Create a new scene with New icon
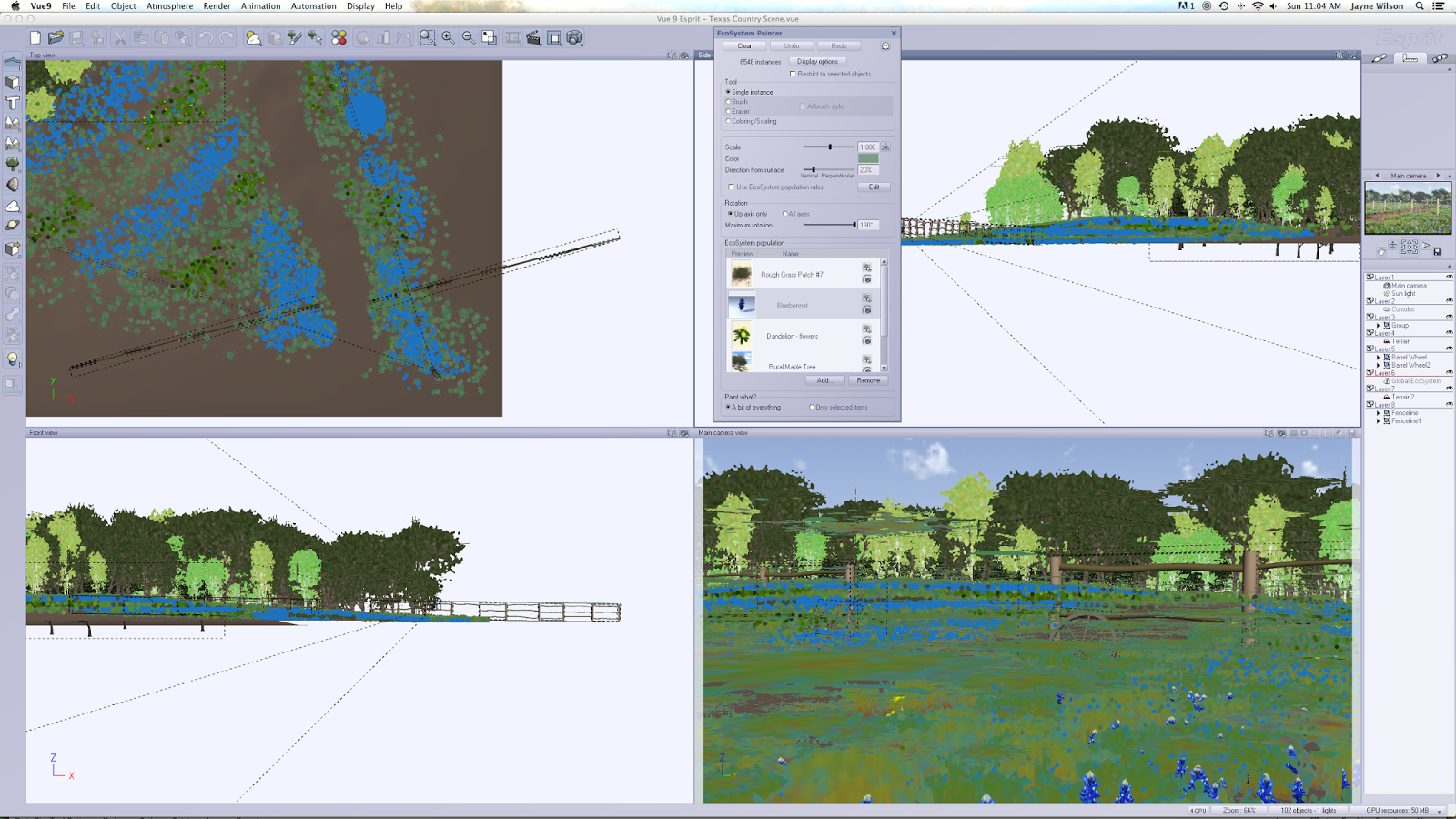1456x819 pixels. point(35,37)
